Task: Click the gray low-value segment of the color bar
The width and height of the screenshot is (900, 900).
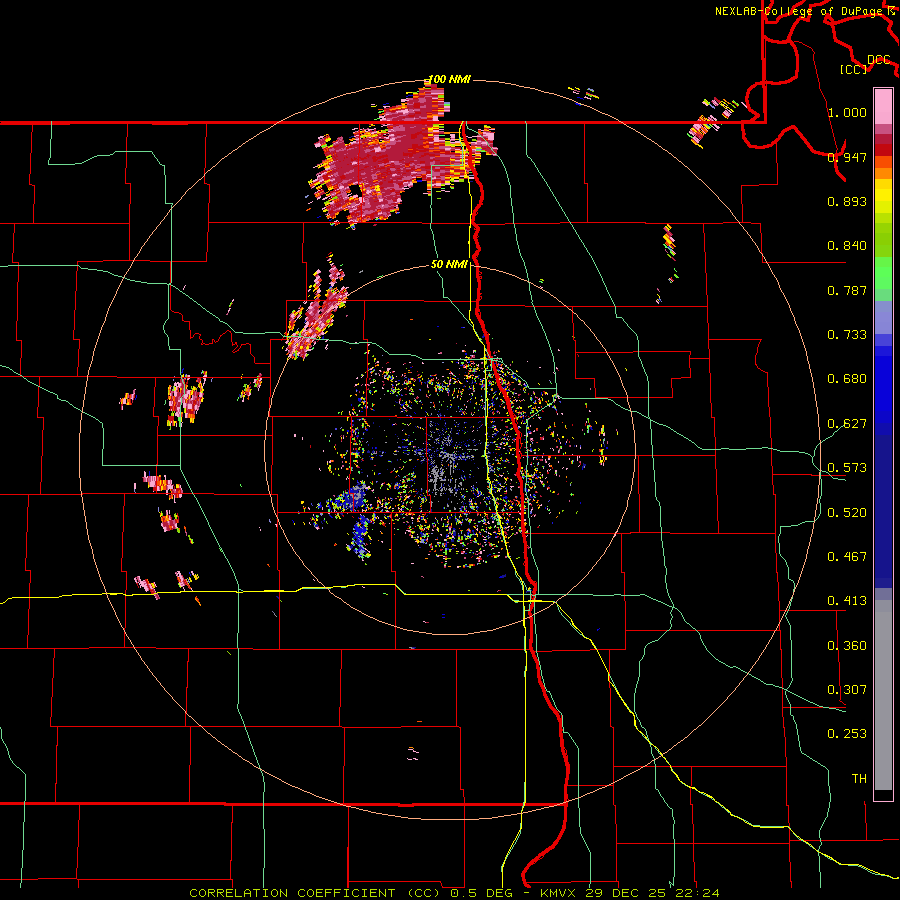Action: click(x=883, y=695)
